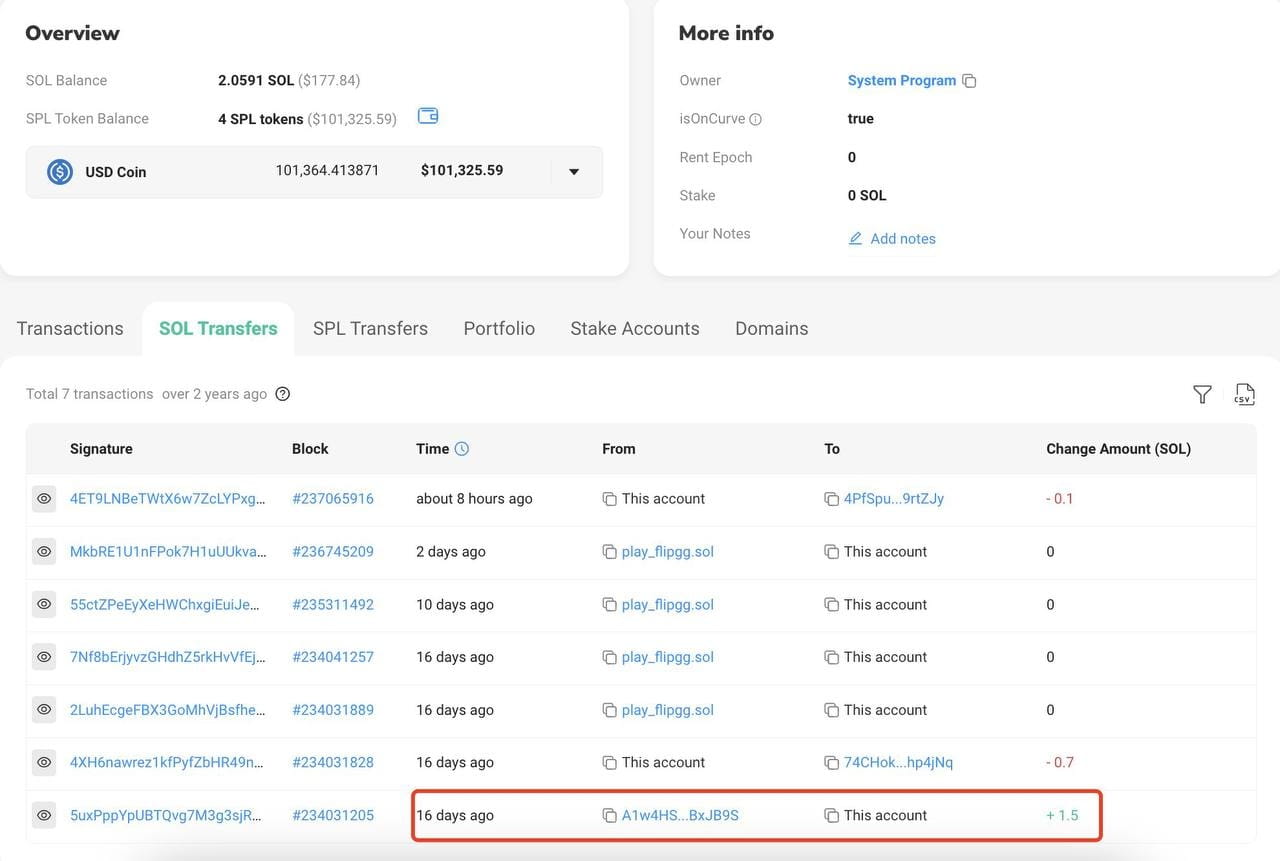View the Stake Accounts tab
Image resolution: width=1280 pixels, height=861 pixels.
(x=635, y=329)
